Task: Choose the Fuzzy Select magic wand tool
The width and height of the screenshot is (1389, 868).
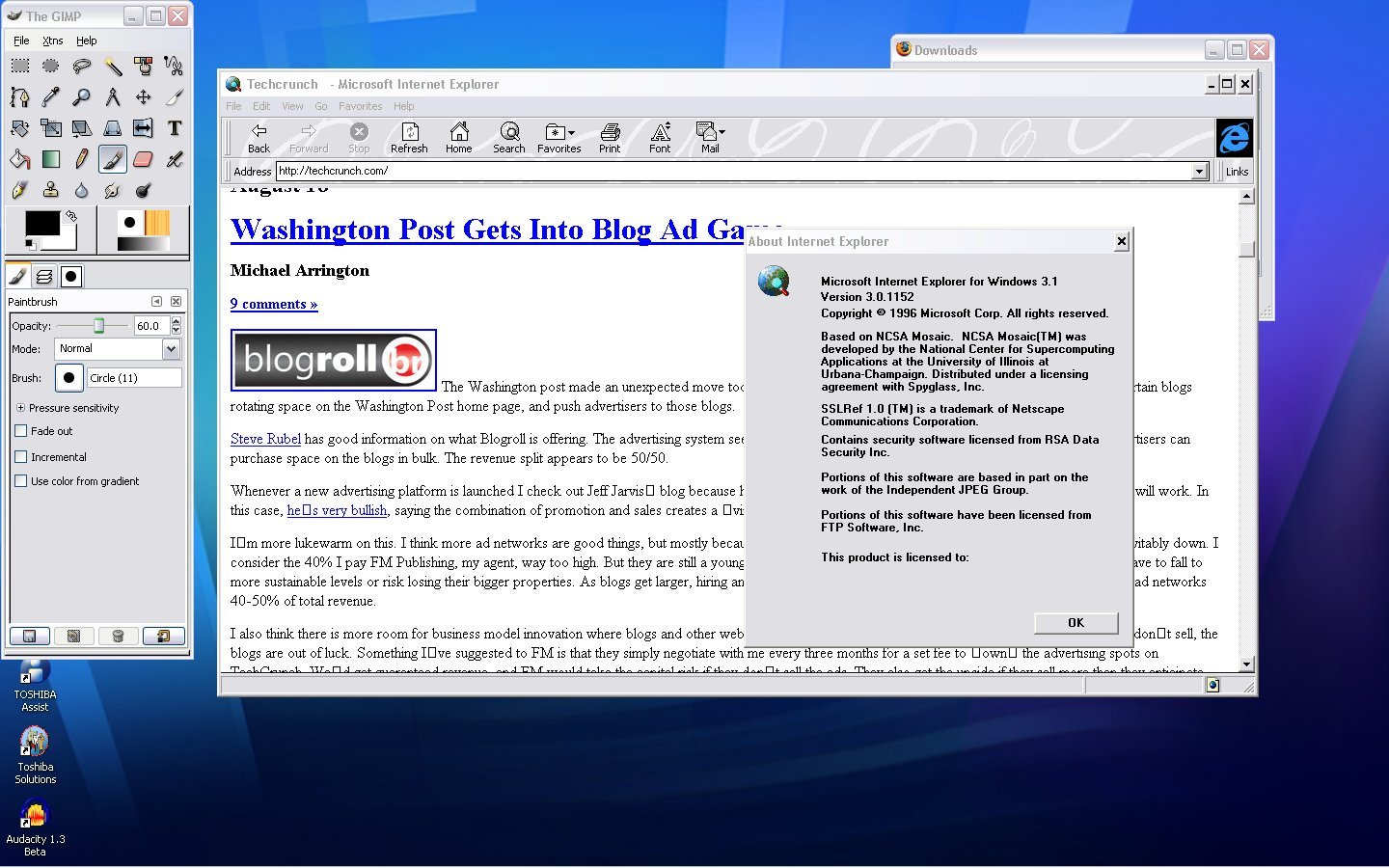Action: pos(113,66)
